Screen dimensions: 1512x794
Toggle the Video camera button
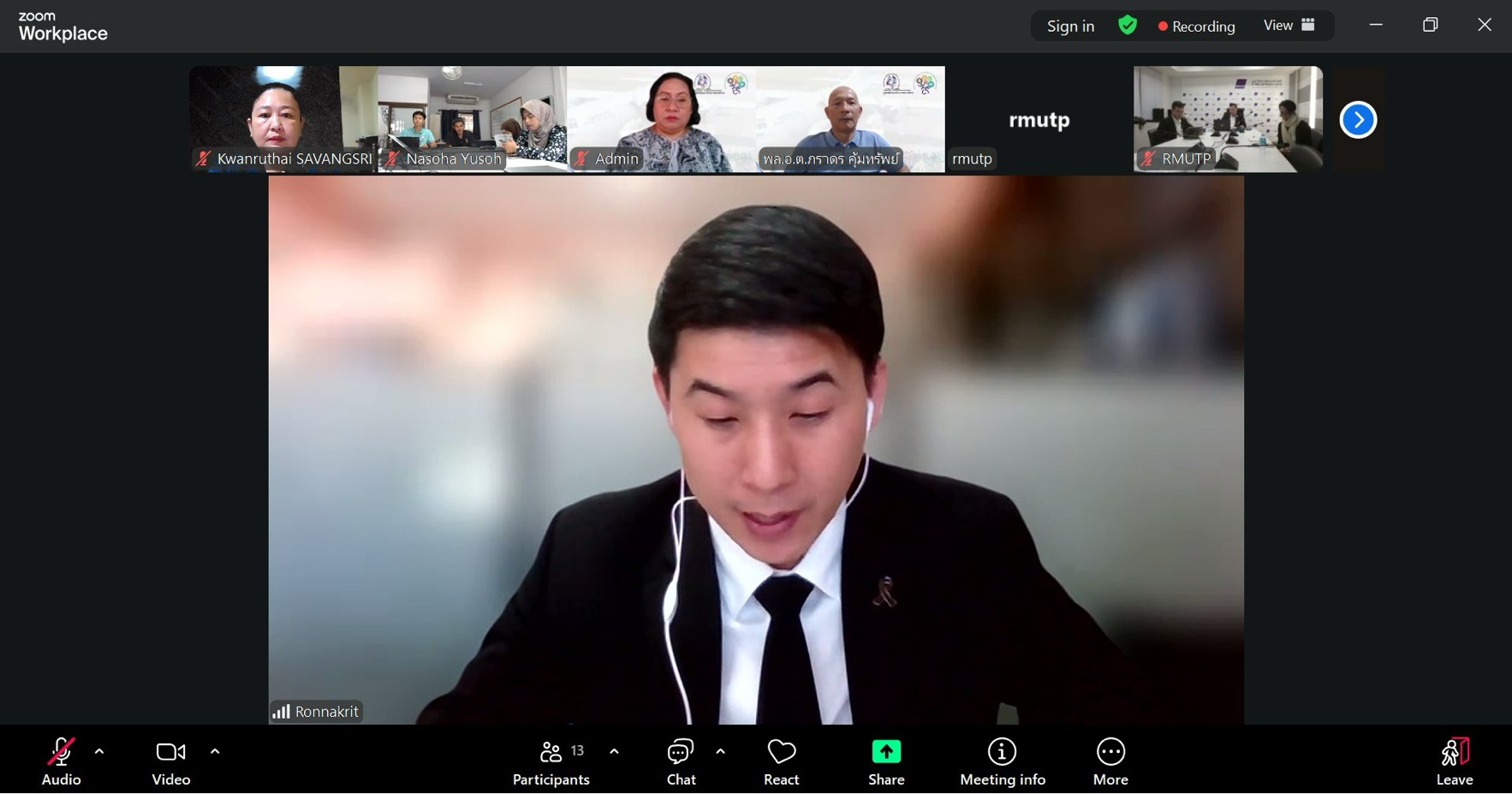[x=170, y=760]
